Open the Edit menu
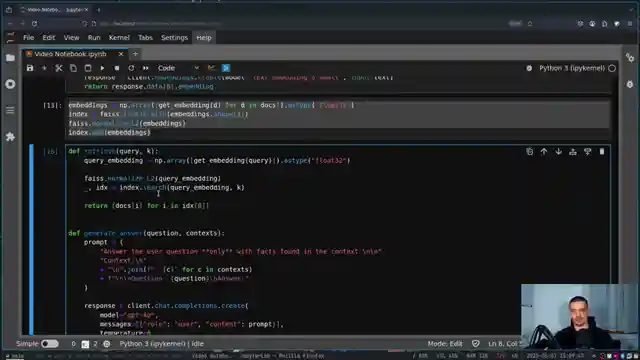640x360 pixels. 49,38
